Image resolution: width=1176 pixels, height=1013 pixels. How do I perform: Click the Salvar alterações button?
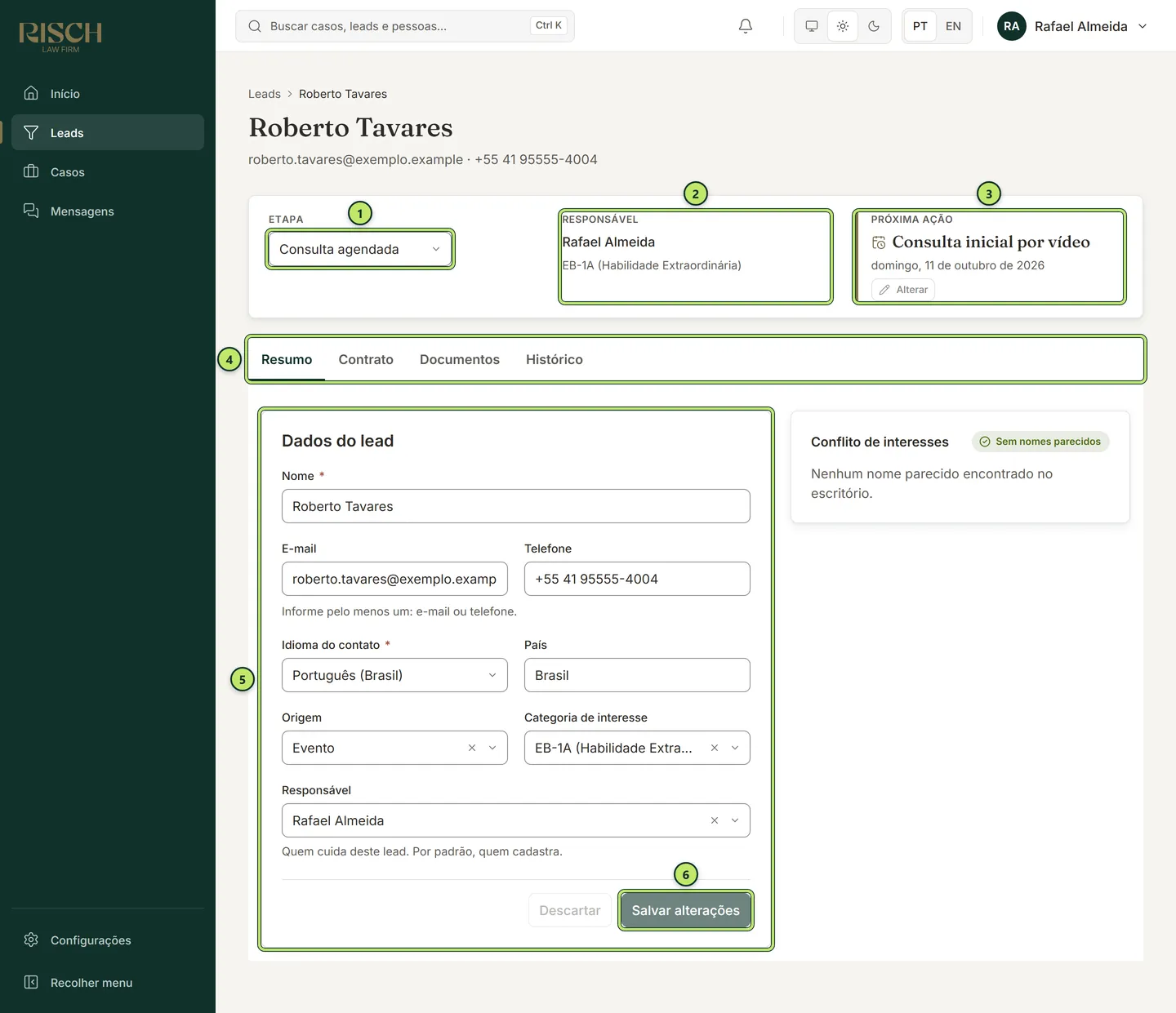tap(686, 910)
